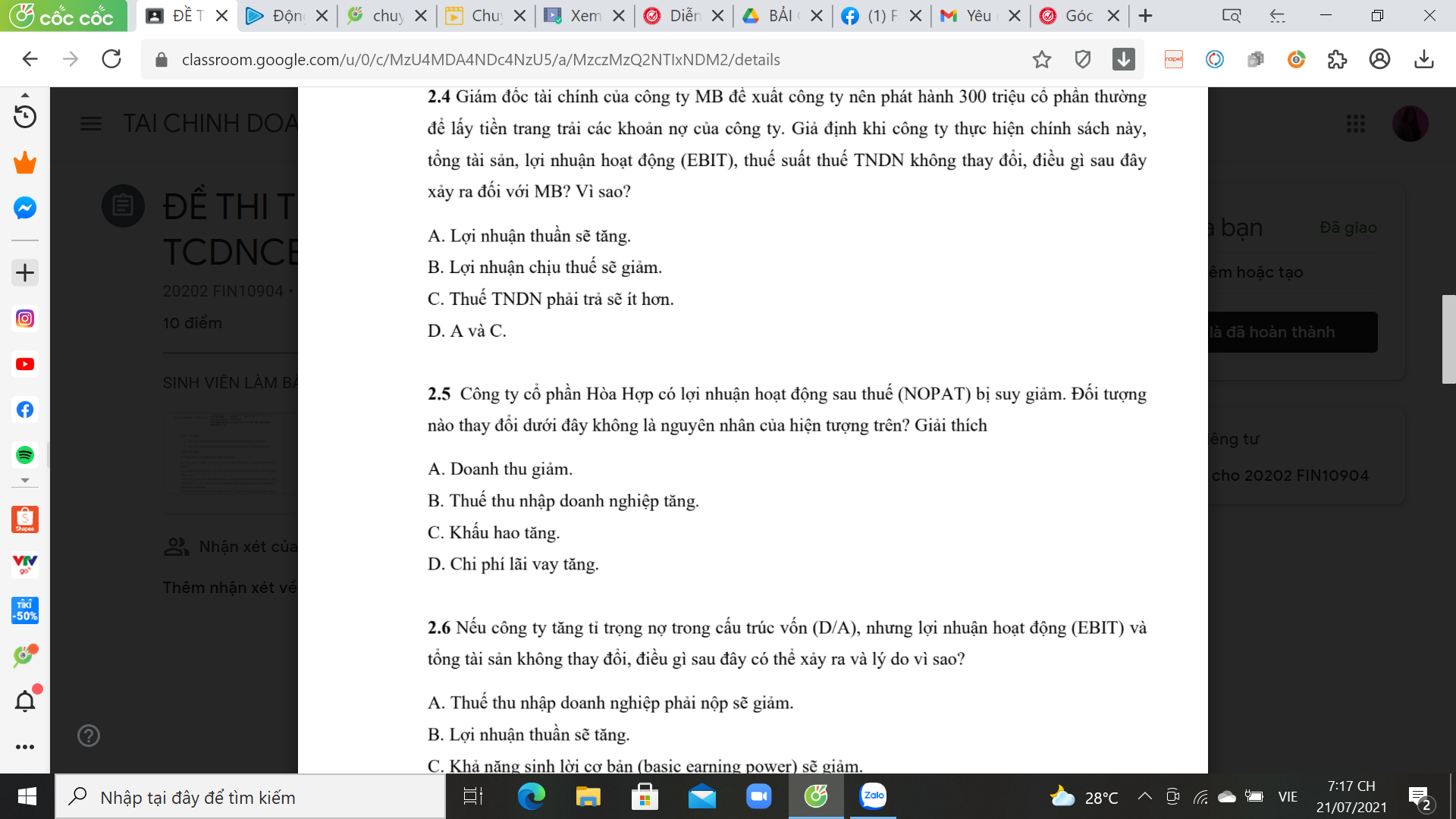Open Messenger from the sidebar

click(x=25, y=208)
